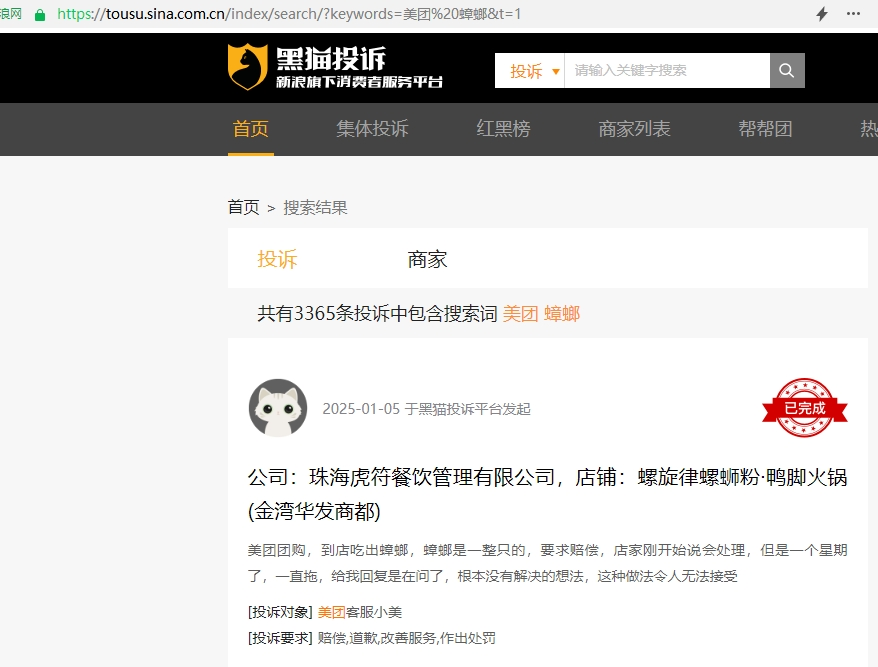Select 商家列表 in the navigation bar
The height and width of the screenshot is (667, 878).
pyautogui.click(x=634, y=129)
